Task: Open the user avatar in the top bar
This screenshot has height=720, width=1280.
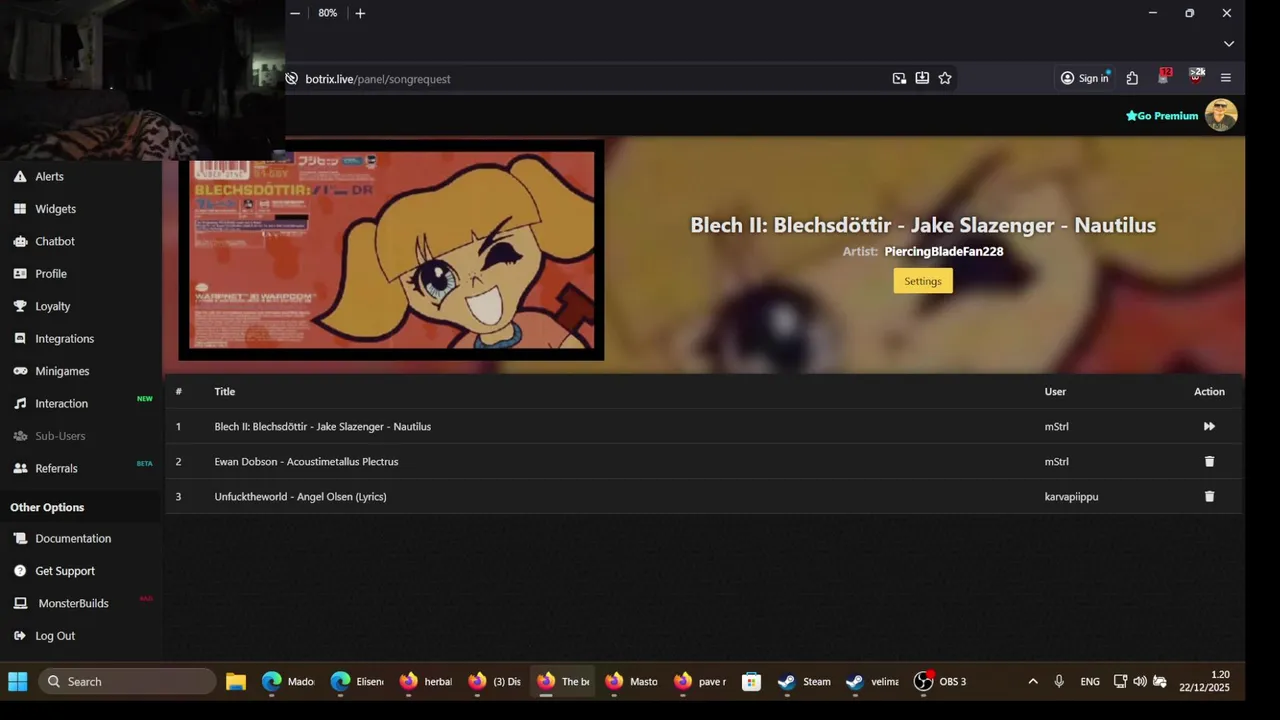Action: 1221,115
